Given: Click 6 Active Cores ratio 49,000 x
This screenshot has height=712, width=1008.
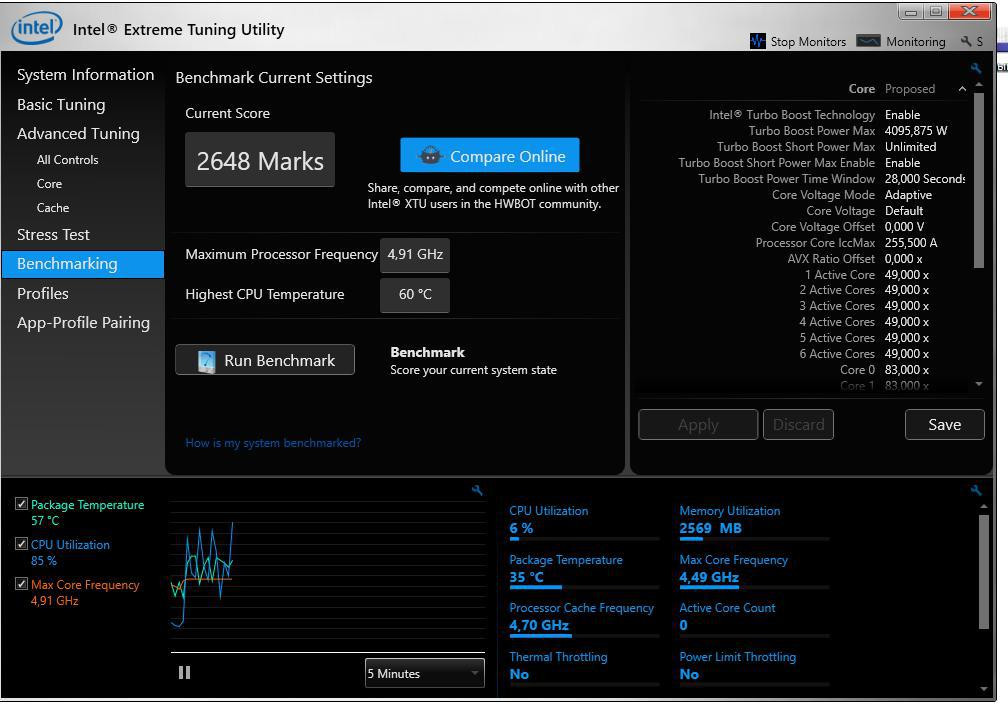Looking at the screenshot, I should click(x=906, y=353).
